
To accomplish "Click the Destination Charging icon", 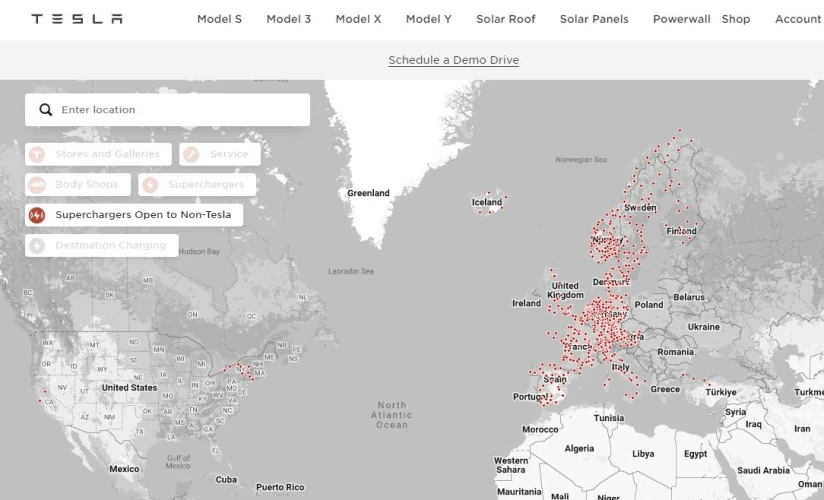I will click(37, 245).
